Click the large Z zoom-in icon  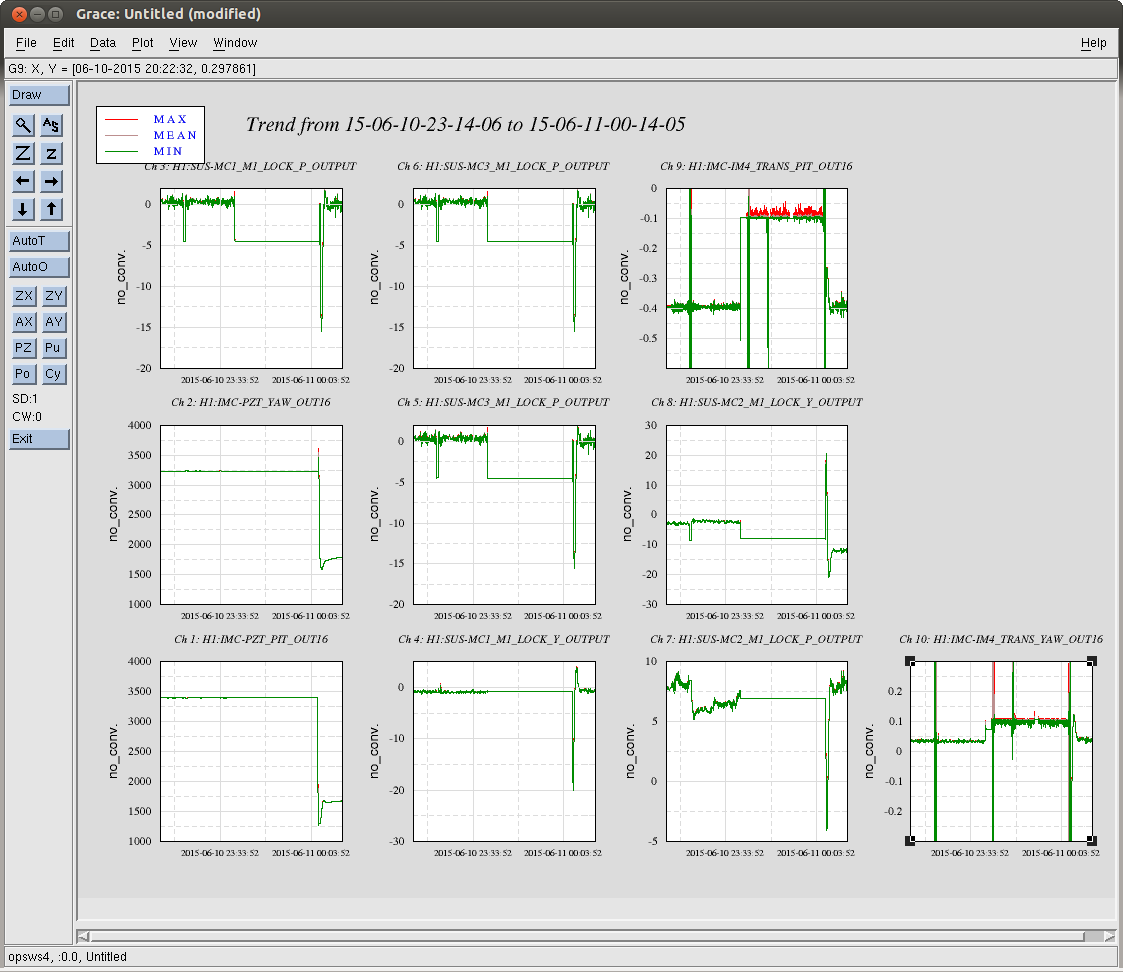coord(23,153)
